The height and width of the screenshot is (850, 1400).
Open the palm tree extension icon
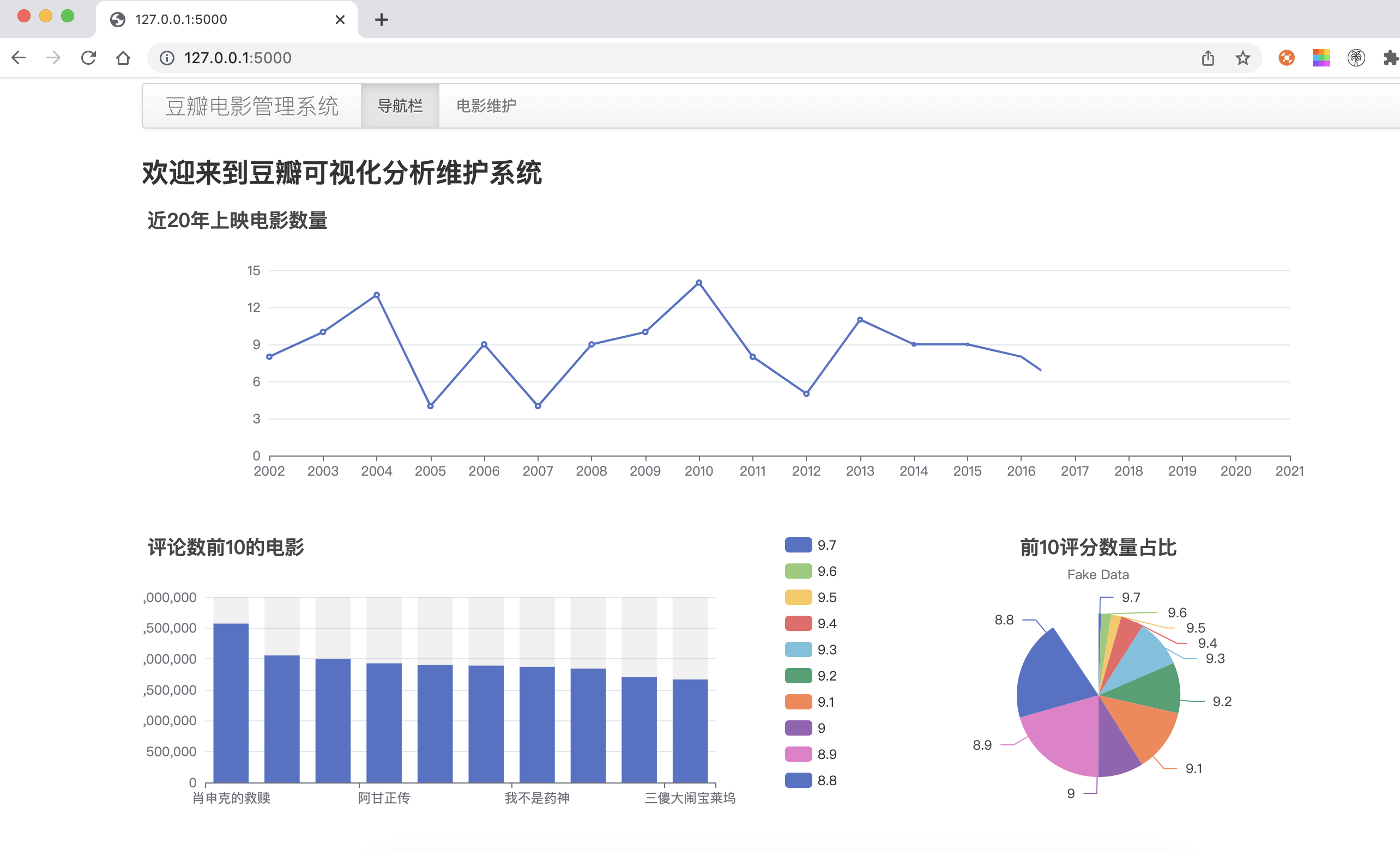[x=1356, y=58]
